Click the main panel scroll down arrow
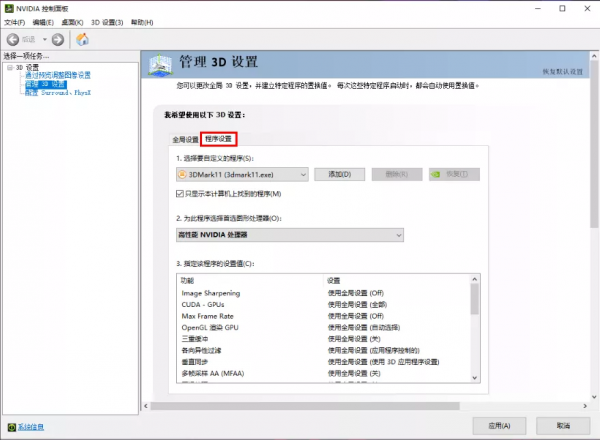The image size is (600, 440). point(594,397)
